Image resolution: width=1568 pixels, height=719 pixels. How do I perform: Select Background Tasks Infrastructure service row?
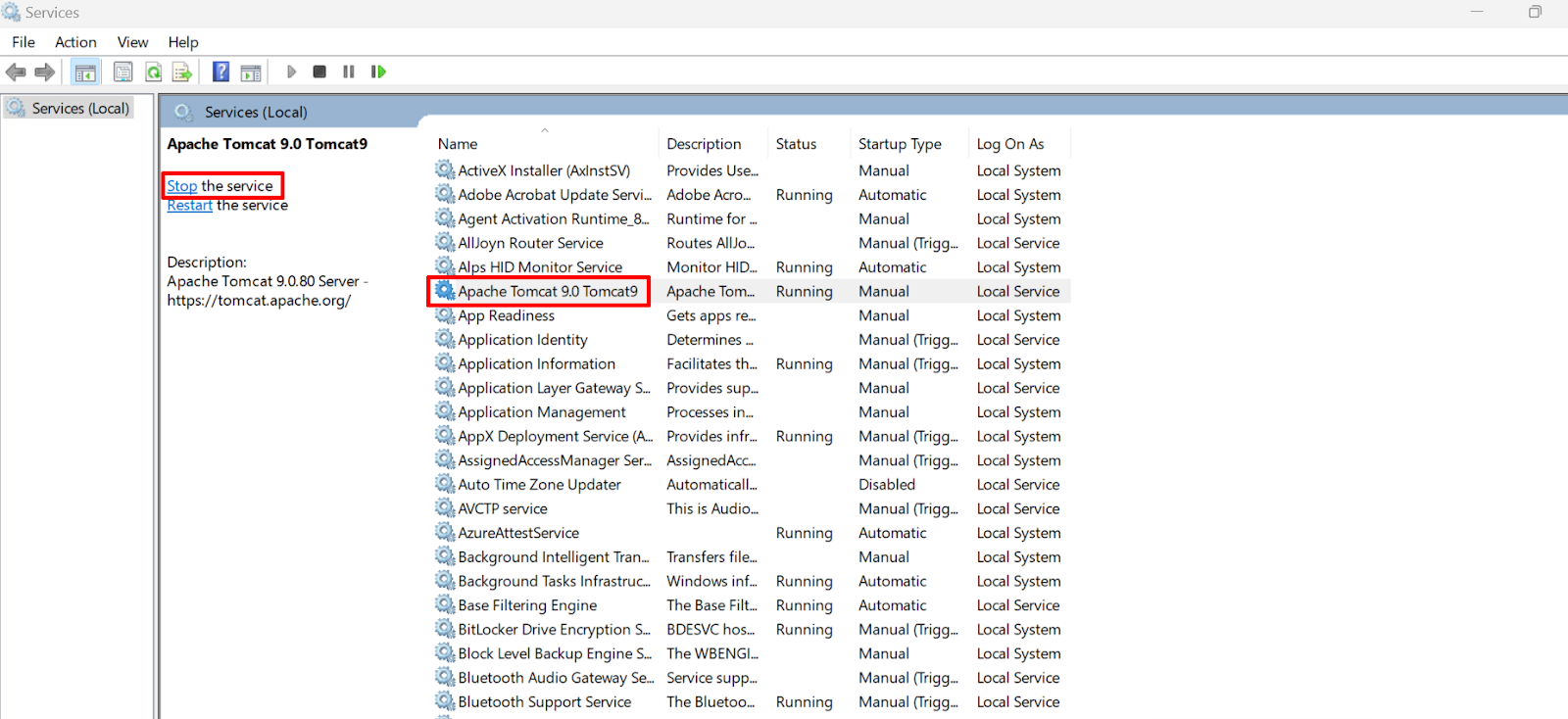point(751,581)
